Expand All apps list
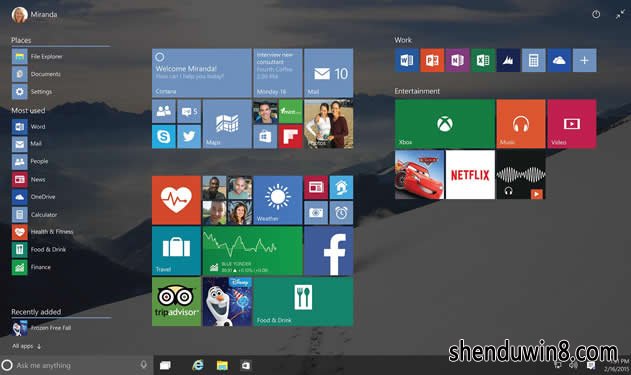 tap(27, 346)
